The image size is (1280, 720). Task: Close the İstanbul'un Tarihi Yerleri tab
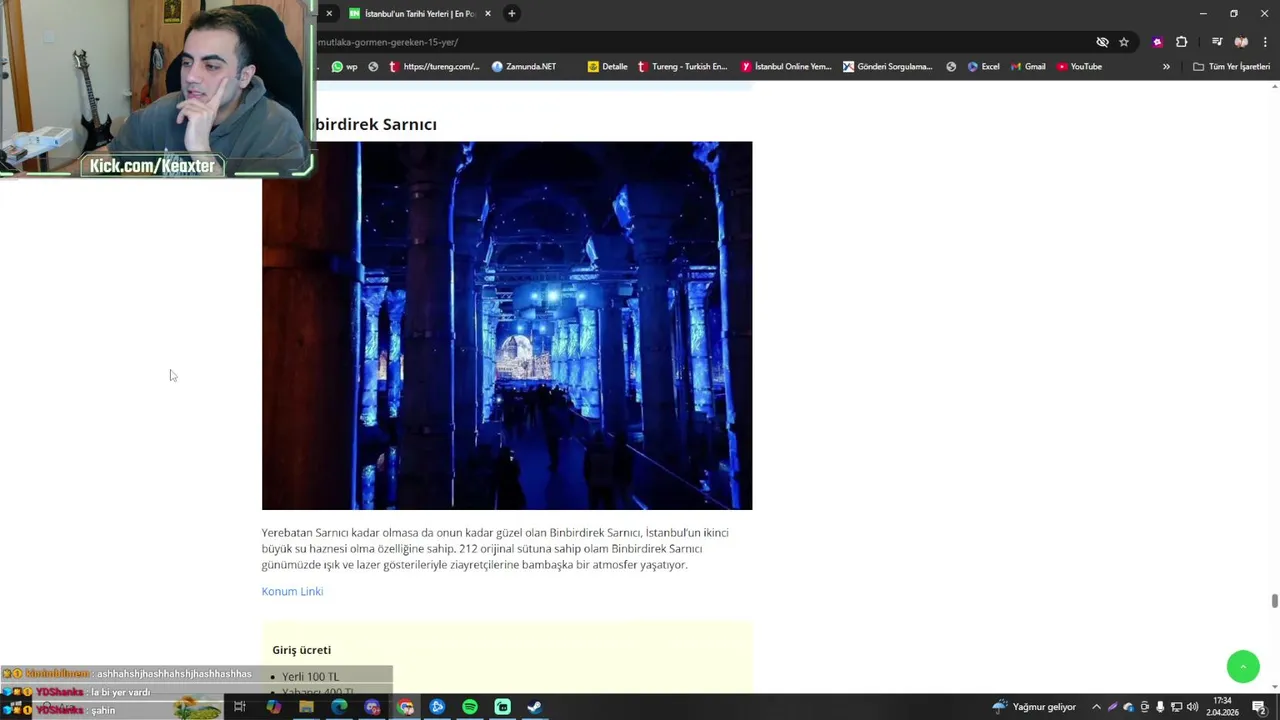click(488, 13)
